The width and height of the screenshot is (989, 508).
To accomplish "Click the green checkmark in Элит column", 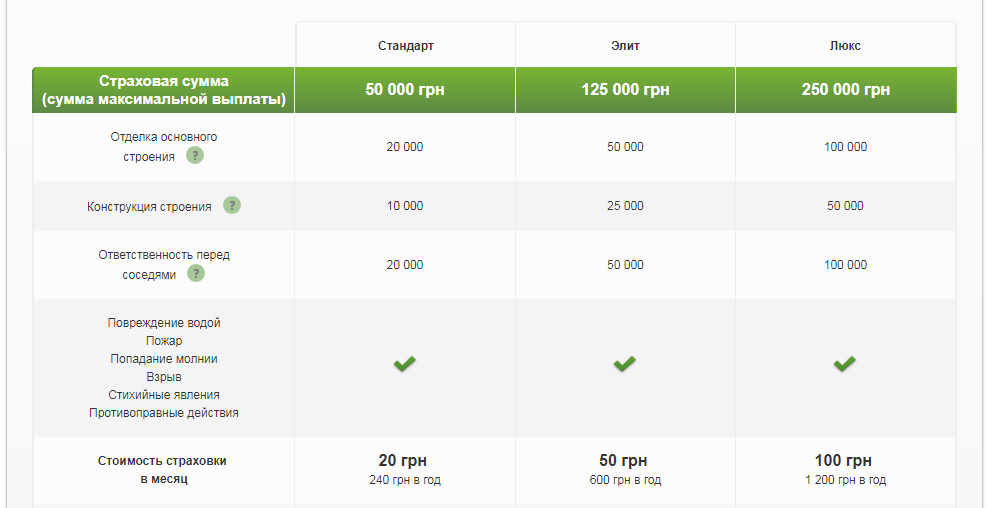I will coord(625,364).
